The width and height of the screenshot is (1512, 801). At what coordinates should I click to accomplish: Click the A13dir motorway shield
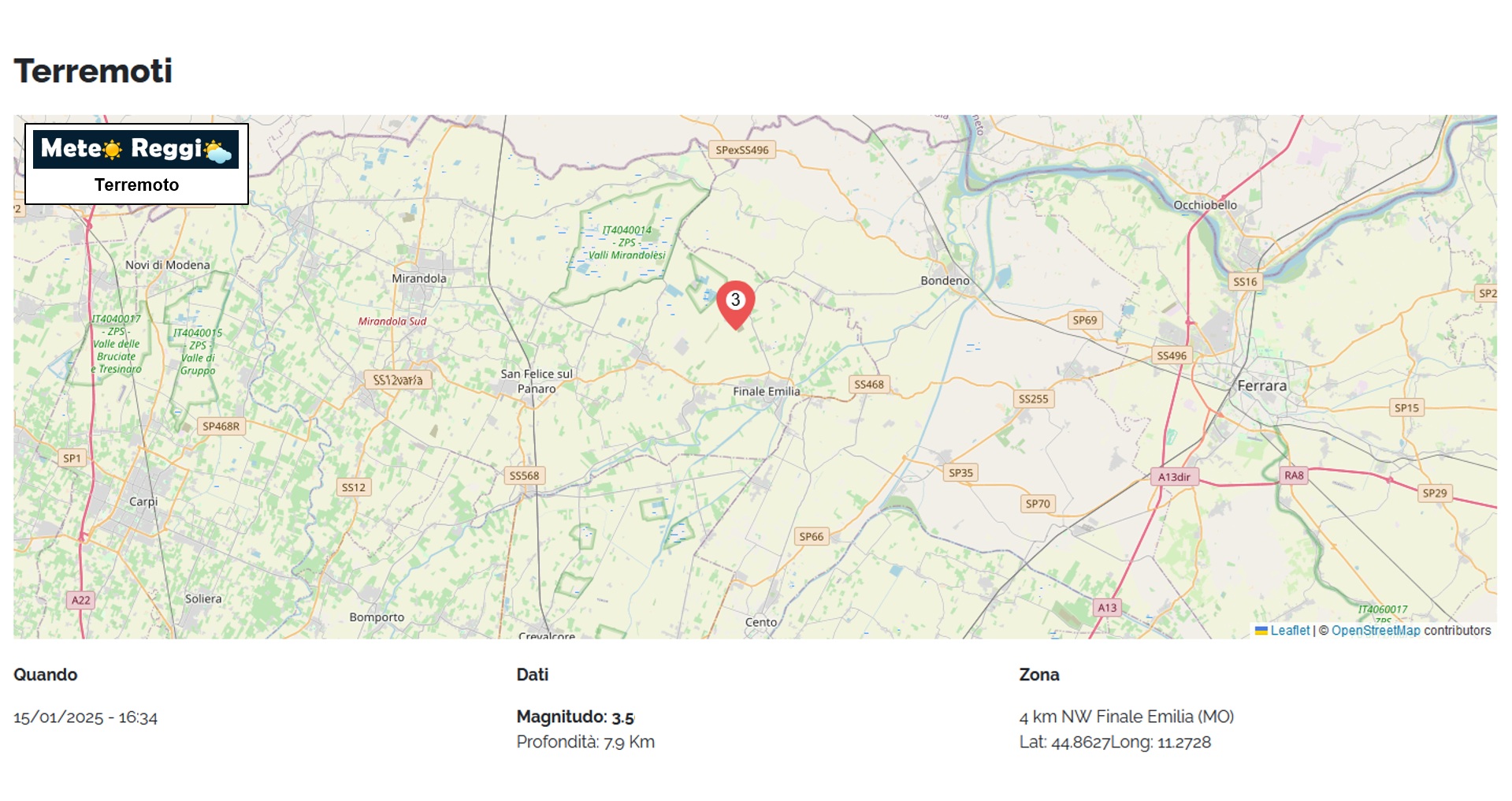[x=1174, y=477]
